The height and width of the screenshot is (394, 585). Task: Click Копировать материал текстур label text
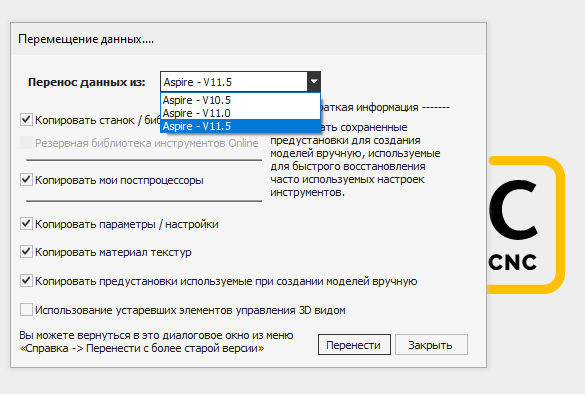[x=113, y=252]
